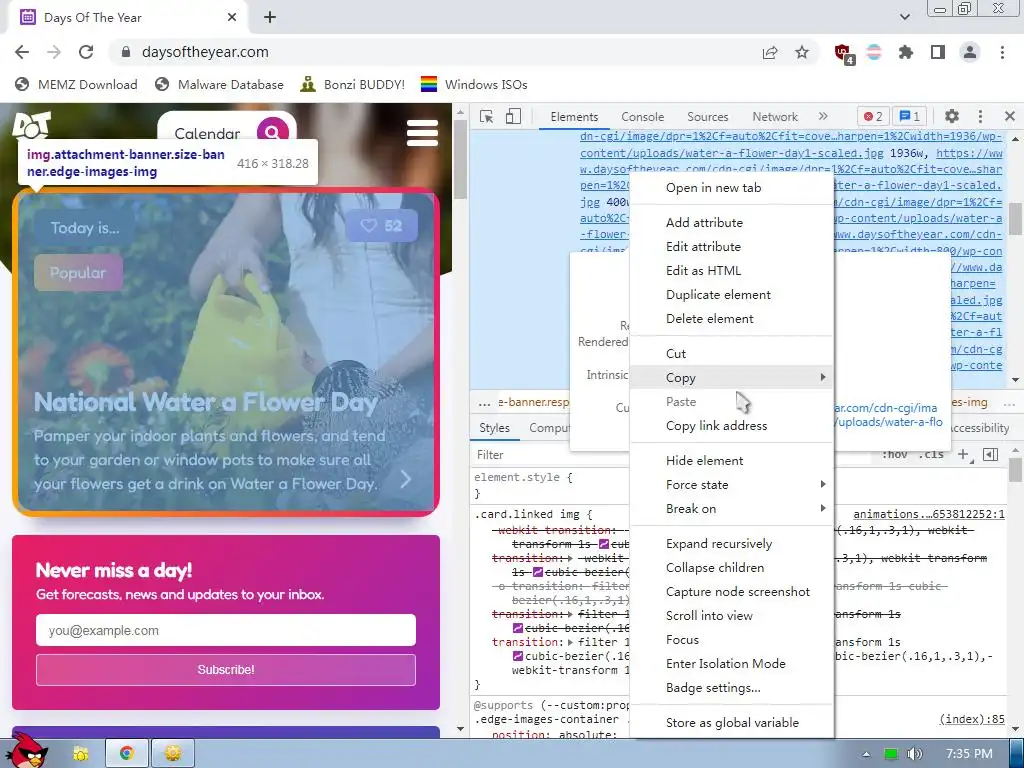Toggle the browser side panel icon
This screenshot has height=768, width=1024.
coord(938,52)
